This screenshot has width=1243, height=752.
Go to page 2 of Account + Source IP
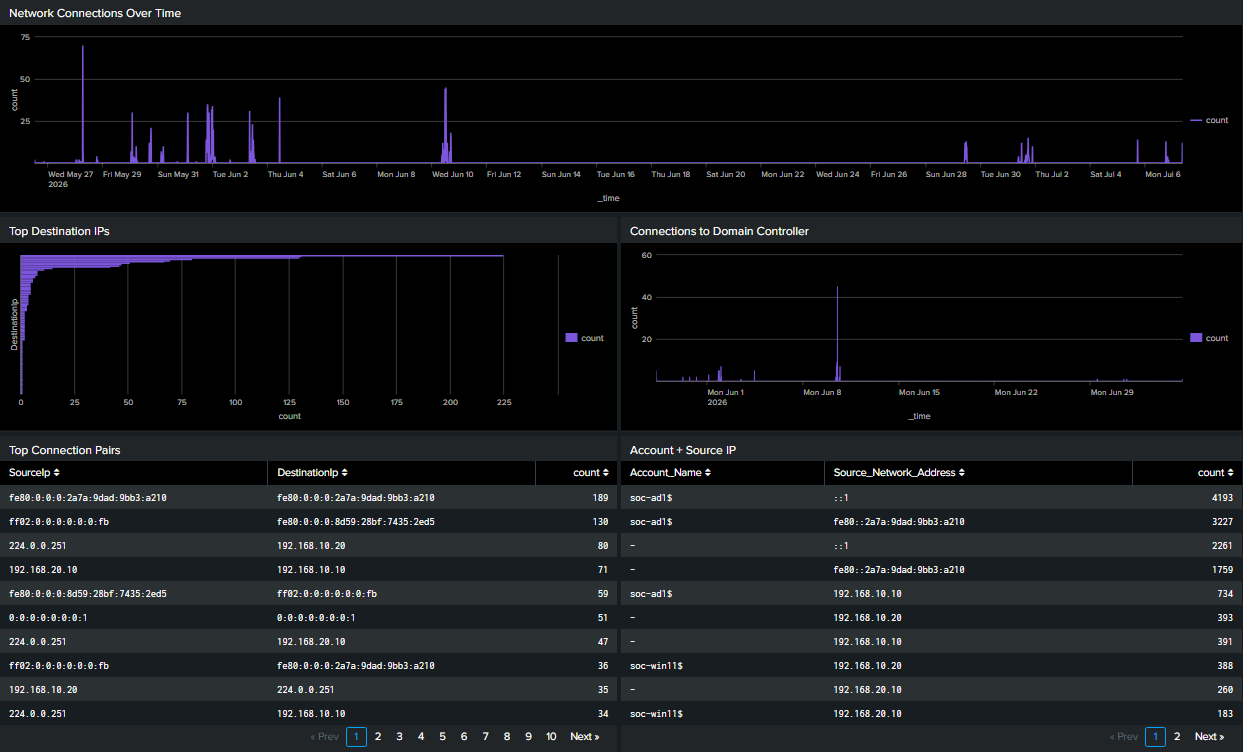pyautogui.click(x=1177, y=737)
